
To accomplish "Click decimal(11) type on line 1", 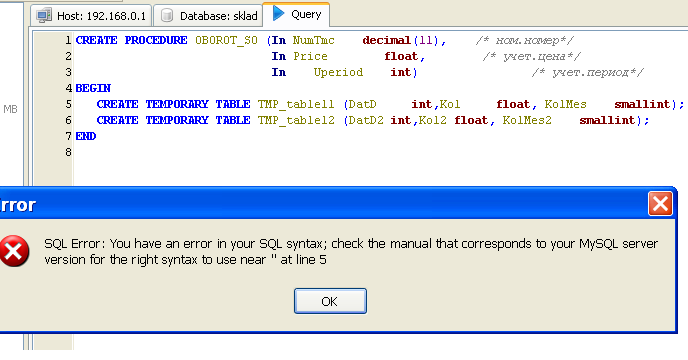I will (401, 40).
